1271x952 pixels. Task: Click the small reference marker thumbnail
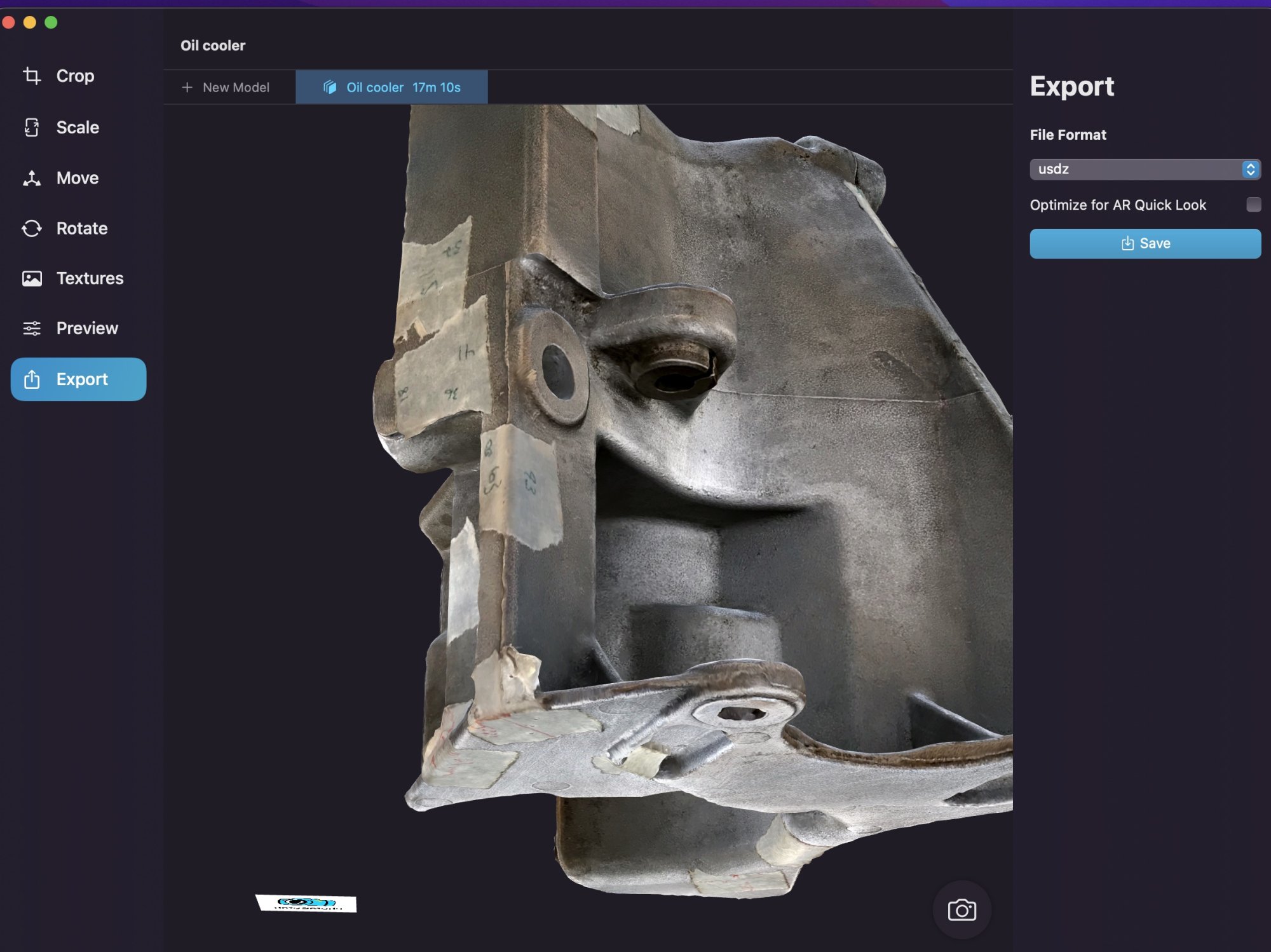tap(307, 902)
